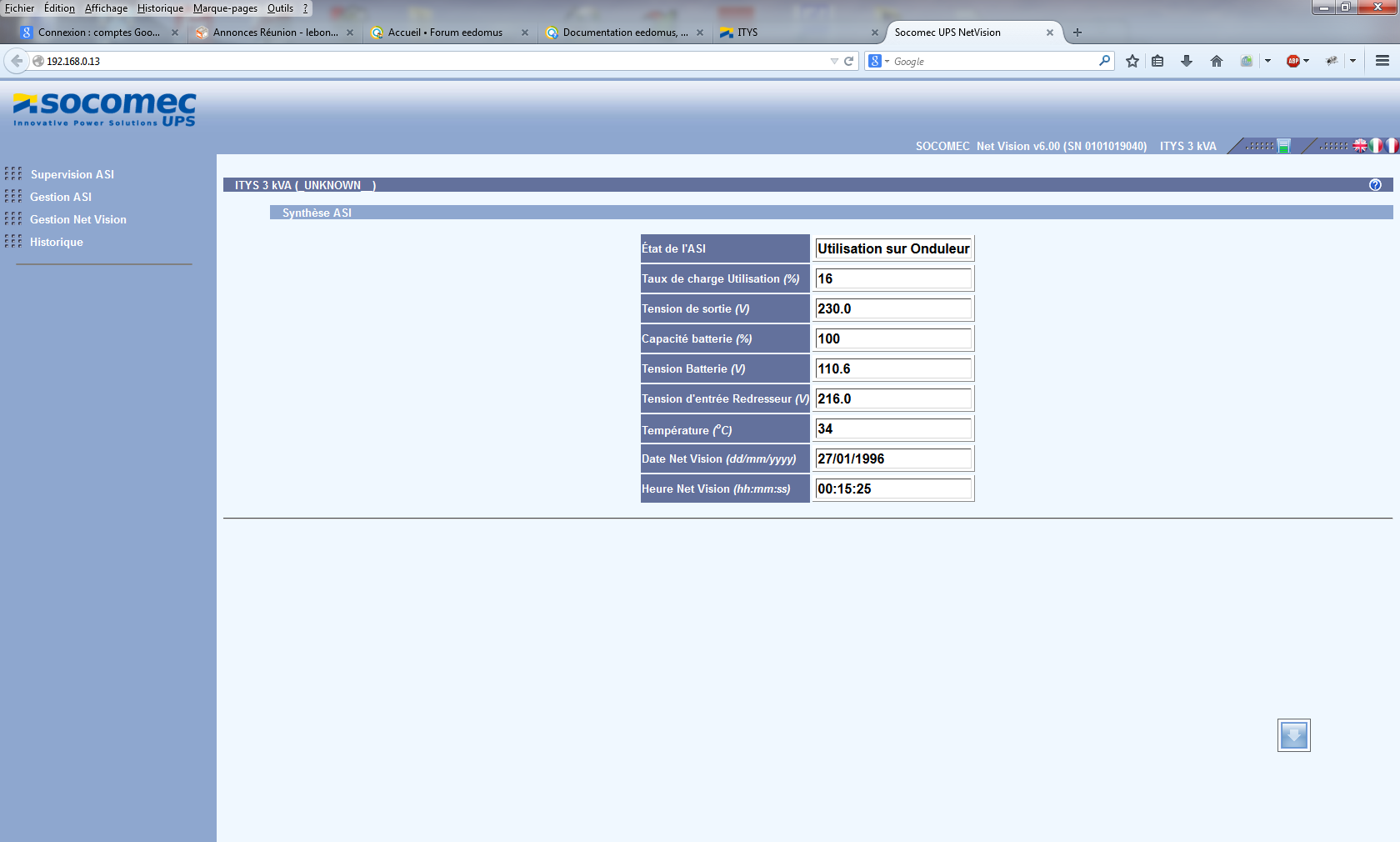Open the Marque-pages menu
This screenshot has height=842, width=1400.
coord(225,8)
